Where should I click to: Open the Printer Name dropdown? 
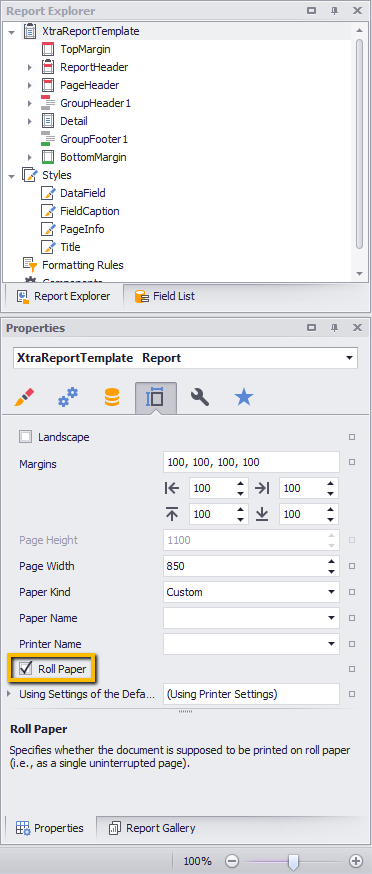tap(331, 644)
